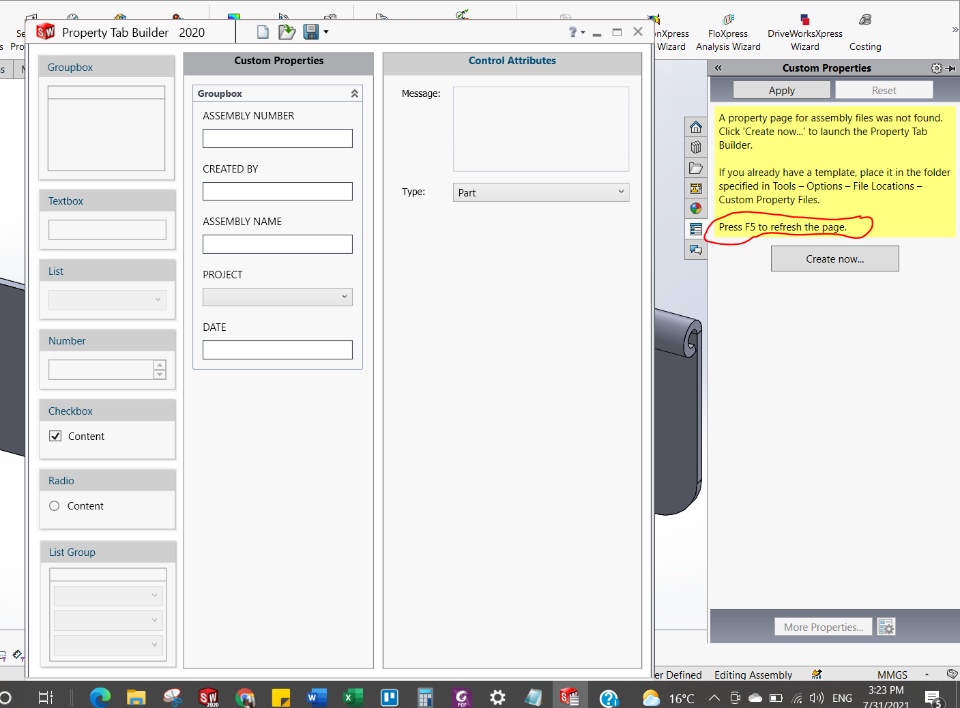Image resolution: width=960 pixels, height=708 pixels.
Task: Click the CREATED BY text field
Action: 277,192
